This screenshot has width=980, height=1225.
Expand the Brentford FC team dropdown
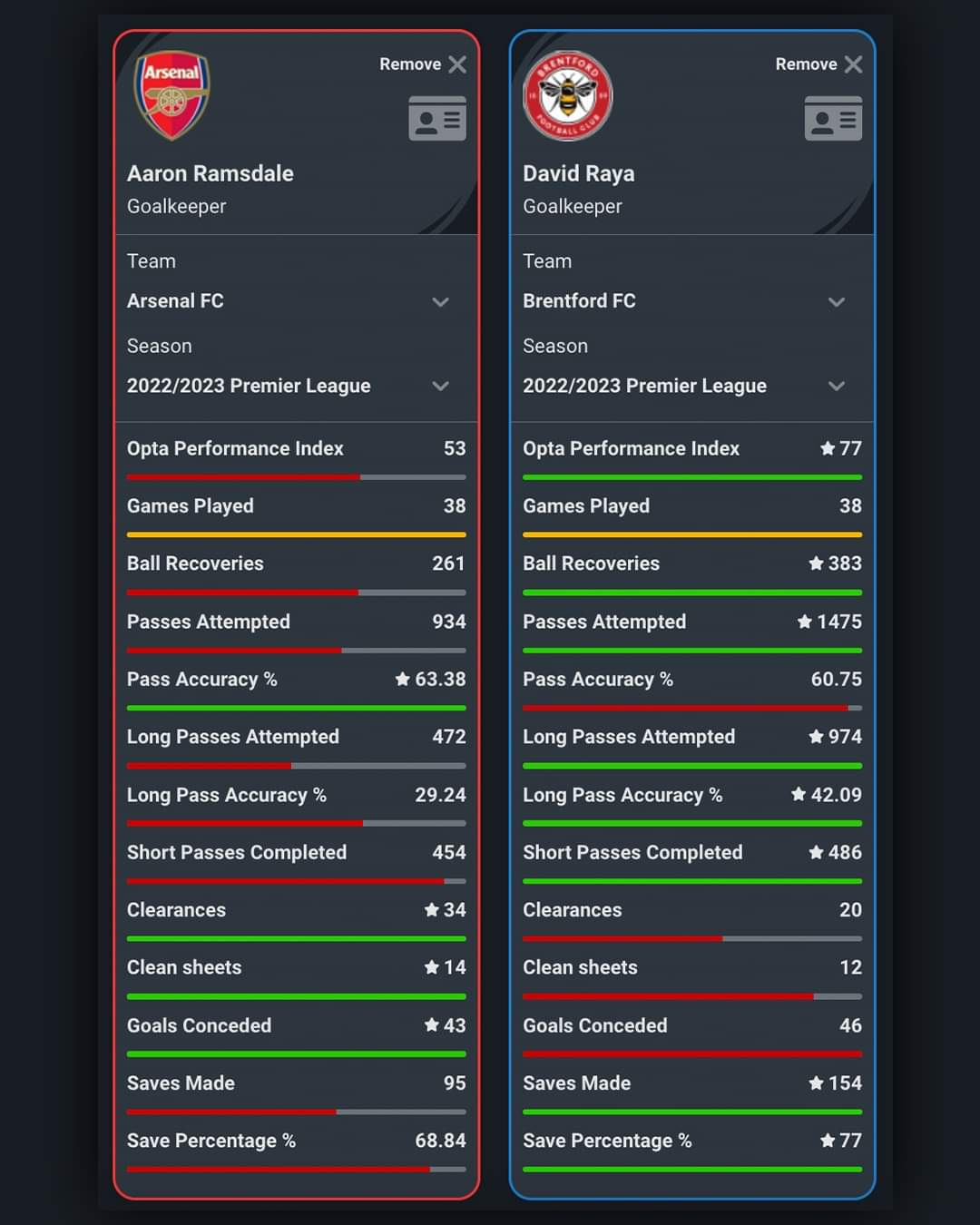[x=837, y=301]
